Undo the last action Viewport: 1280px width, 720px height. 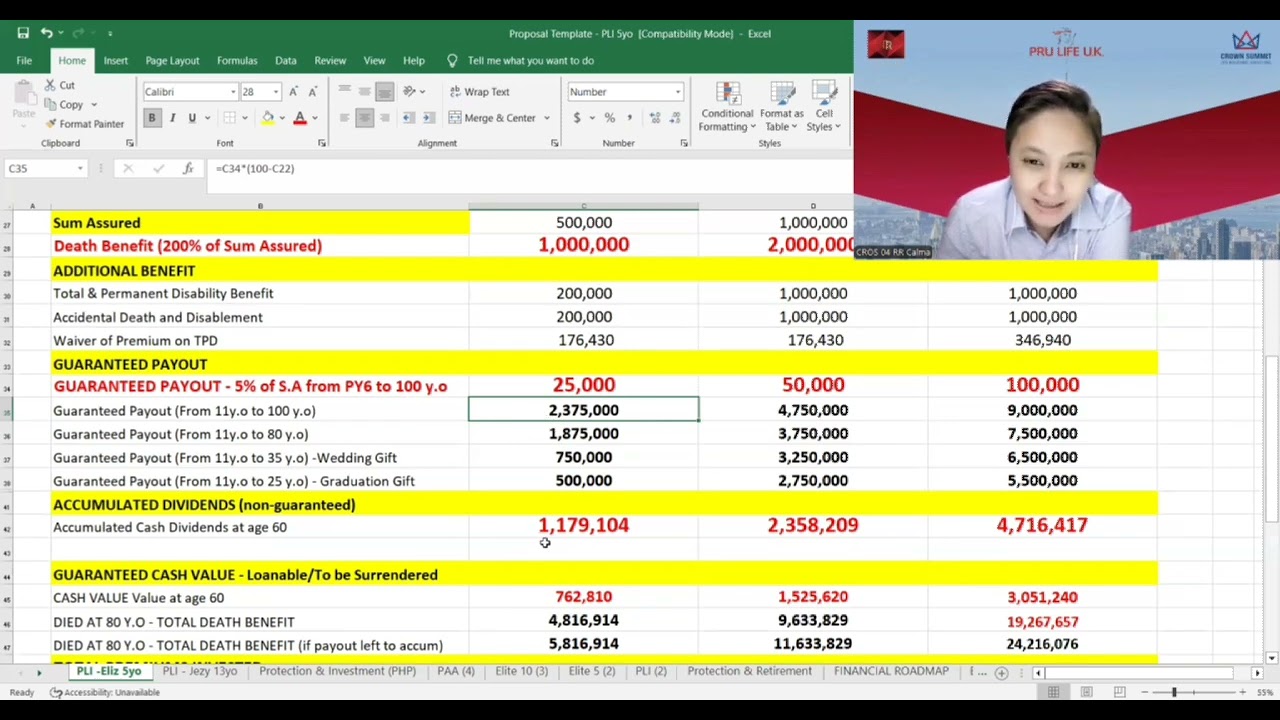[46, 33]
